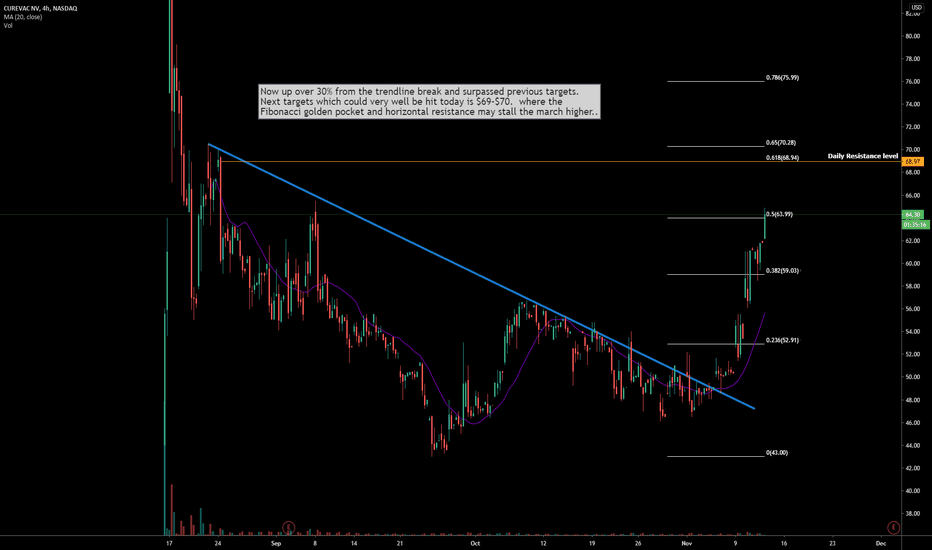Viewport: 932px width, 550px height.
Task: Click the 0.382(59.03) Fibonacci level label
Action: point(782,271)
